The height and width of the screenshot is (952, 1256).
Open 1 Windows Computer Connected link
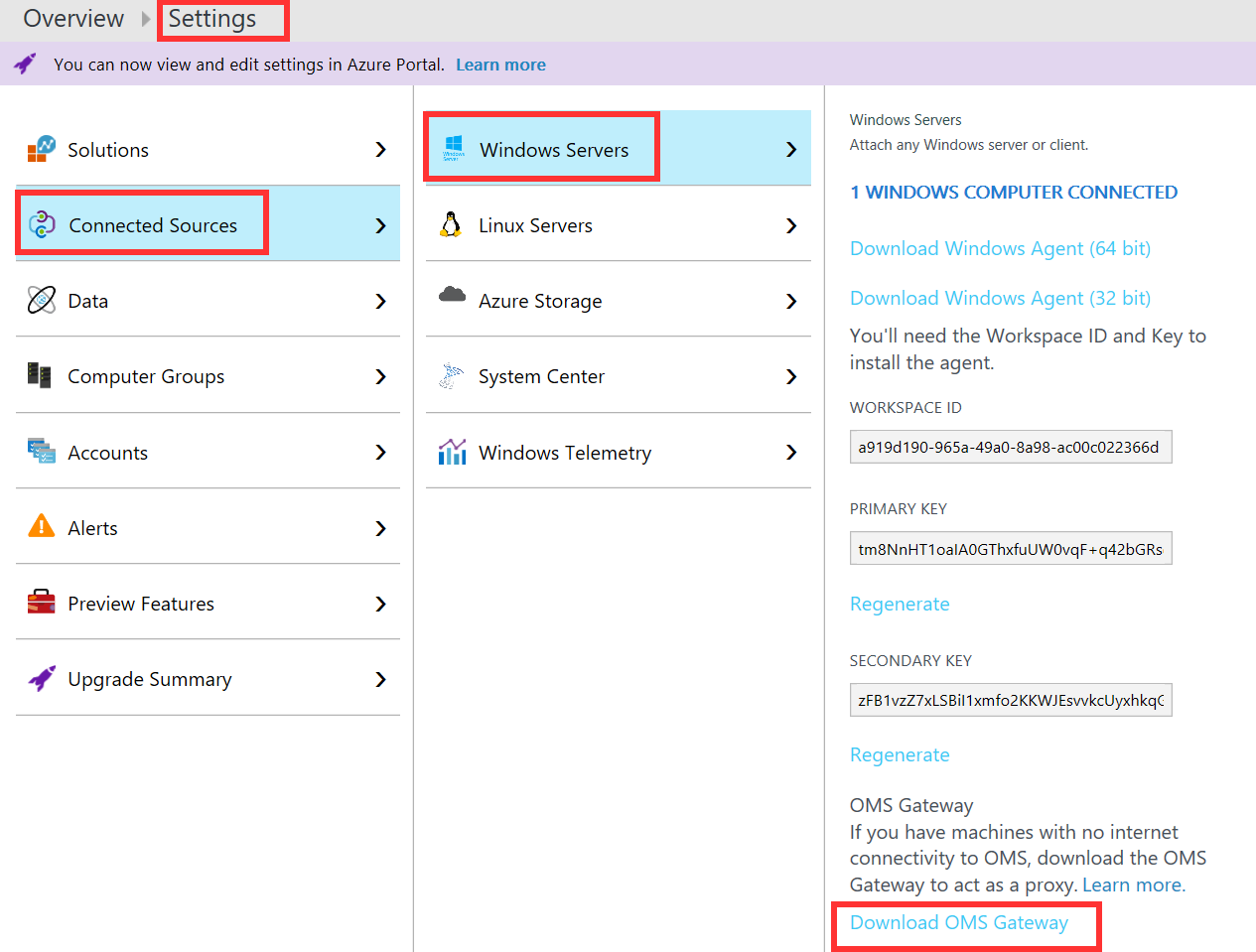(x=1014, y=192)
